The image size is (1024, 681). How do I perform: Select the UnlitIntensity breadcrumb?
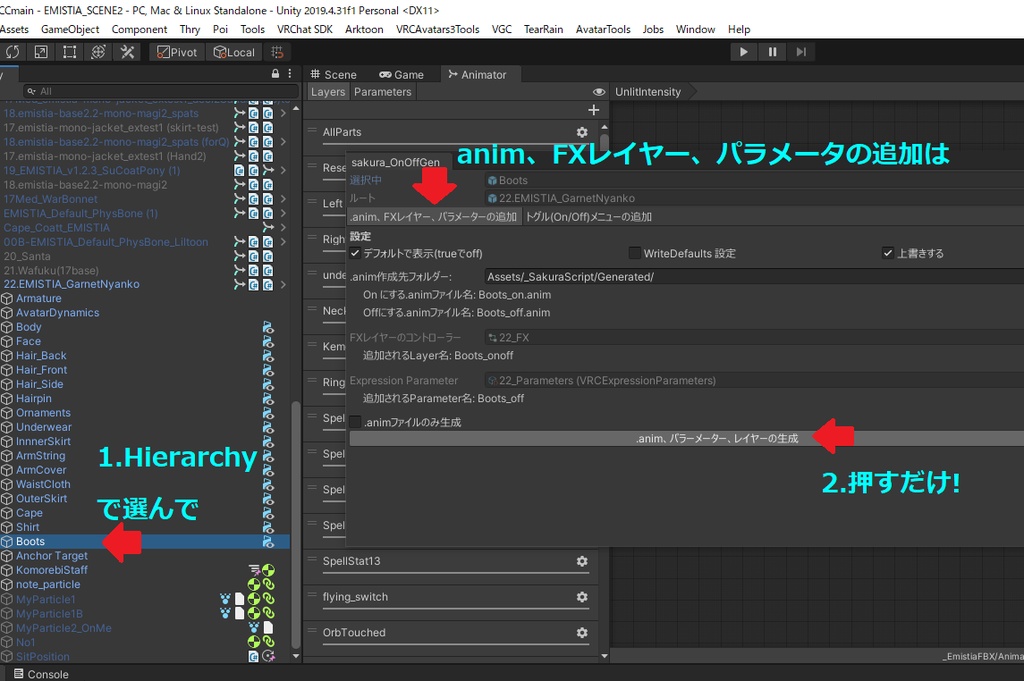(x=648, y=92)
